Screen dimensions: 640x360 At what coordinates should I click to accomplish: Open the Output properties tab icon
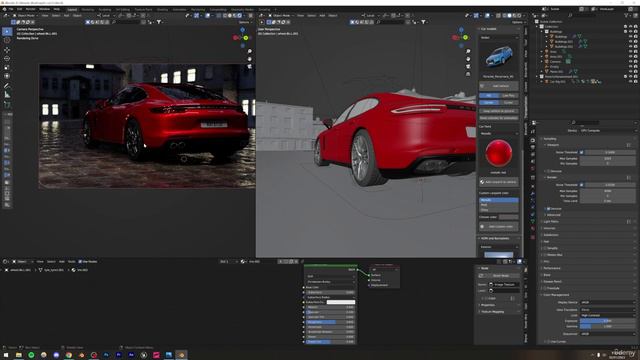click(x=533, y=148)
